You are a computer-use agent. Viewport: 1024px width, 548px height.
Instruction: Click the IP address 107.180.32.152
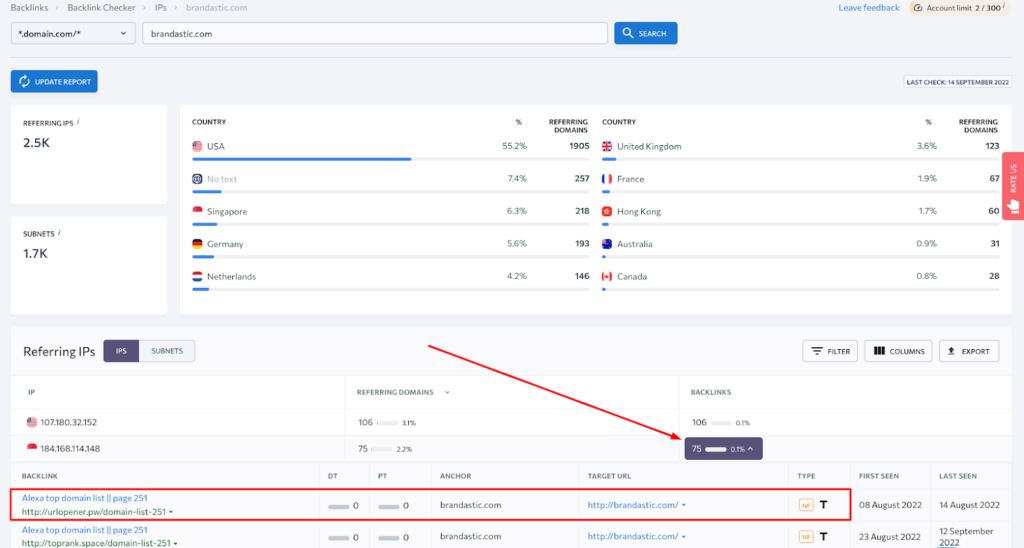(x=69, y=423)
